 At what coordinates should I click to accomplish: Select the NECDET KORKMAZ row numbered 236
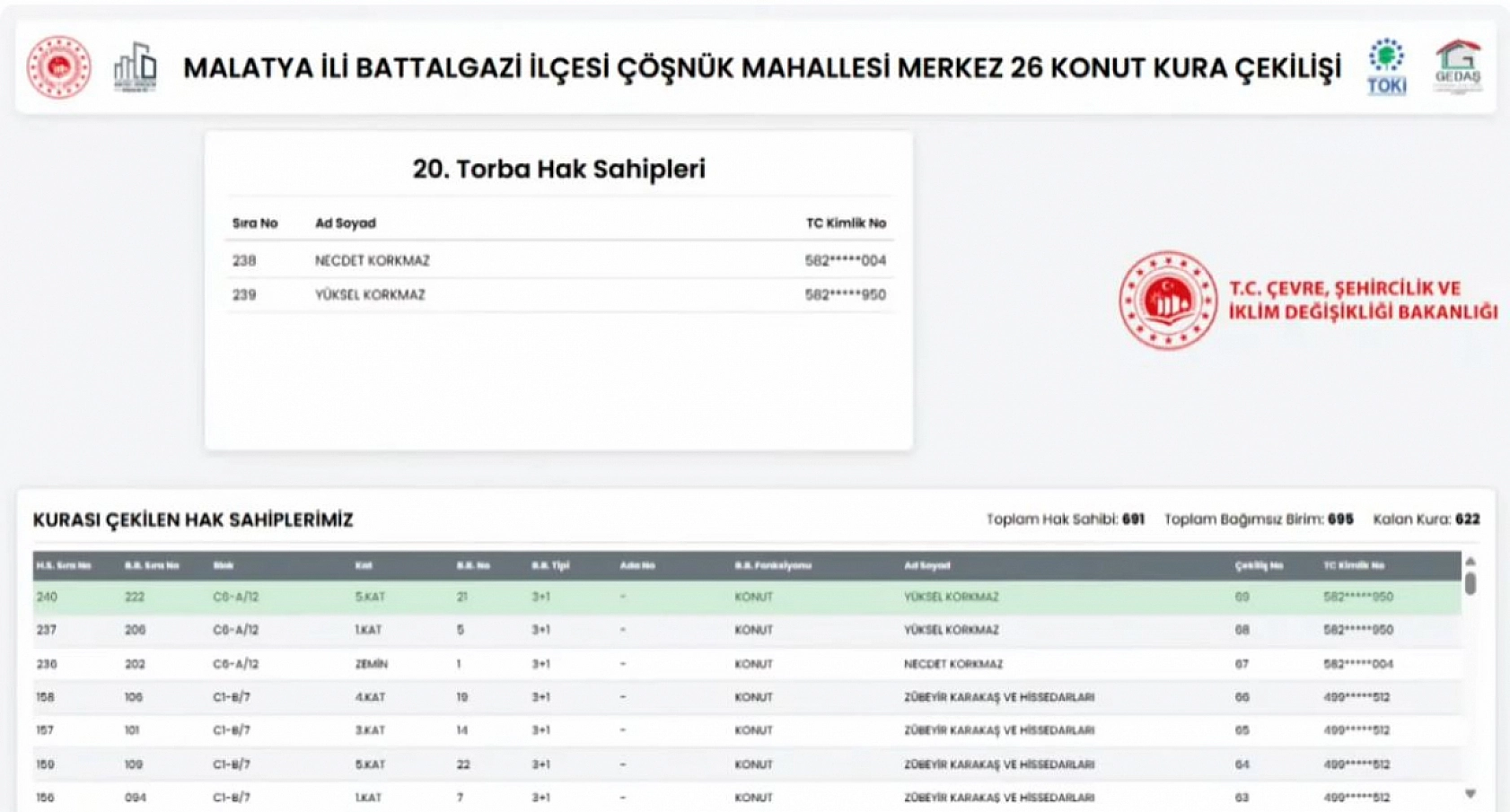[x=628, y=664]
